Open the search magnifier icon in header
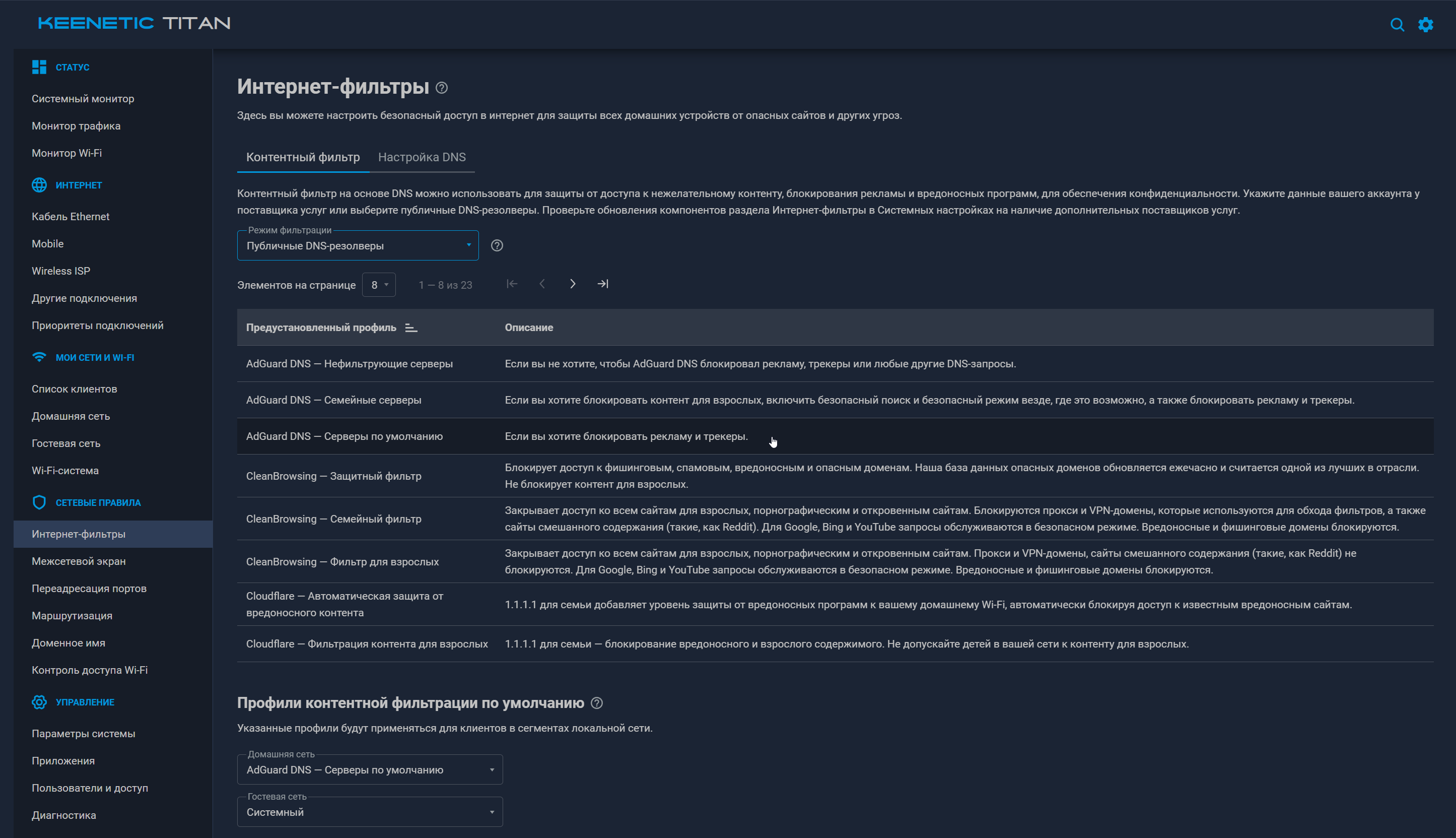This screenshot has width=1456, height=838. (x=1397, y=24)
